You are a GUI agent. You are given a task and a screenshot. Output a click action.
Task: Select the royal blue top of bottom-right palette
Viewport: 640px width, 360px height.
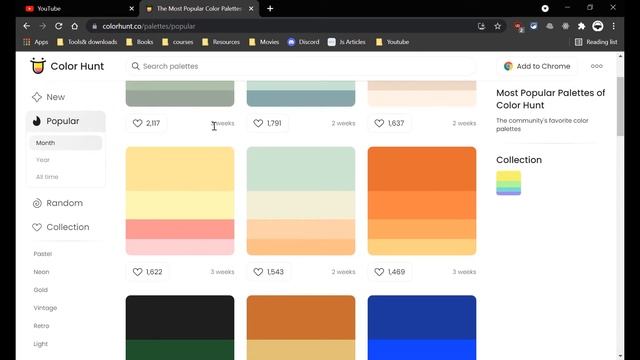[x=422, y=318]
